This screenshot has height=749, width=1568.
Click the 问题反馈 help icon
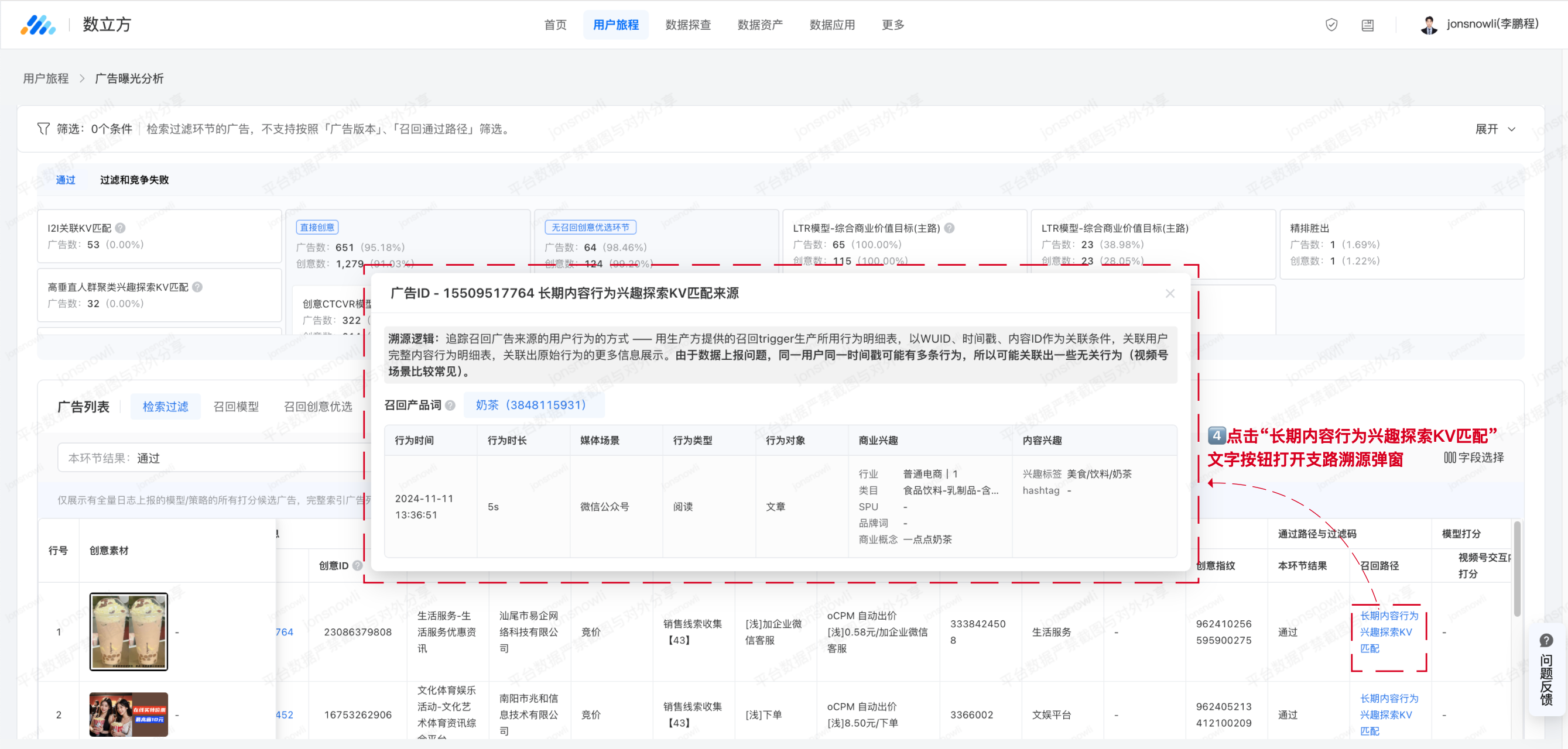(x=1546, y=640)
